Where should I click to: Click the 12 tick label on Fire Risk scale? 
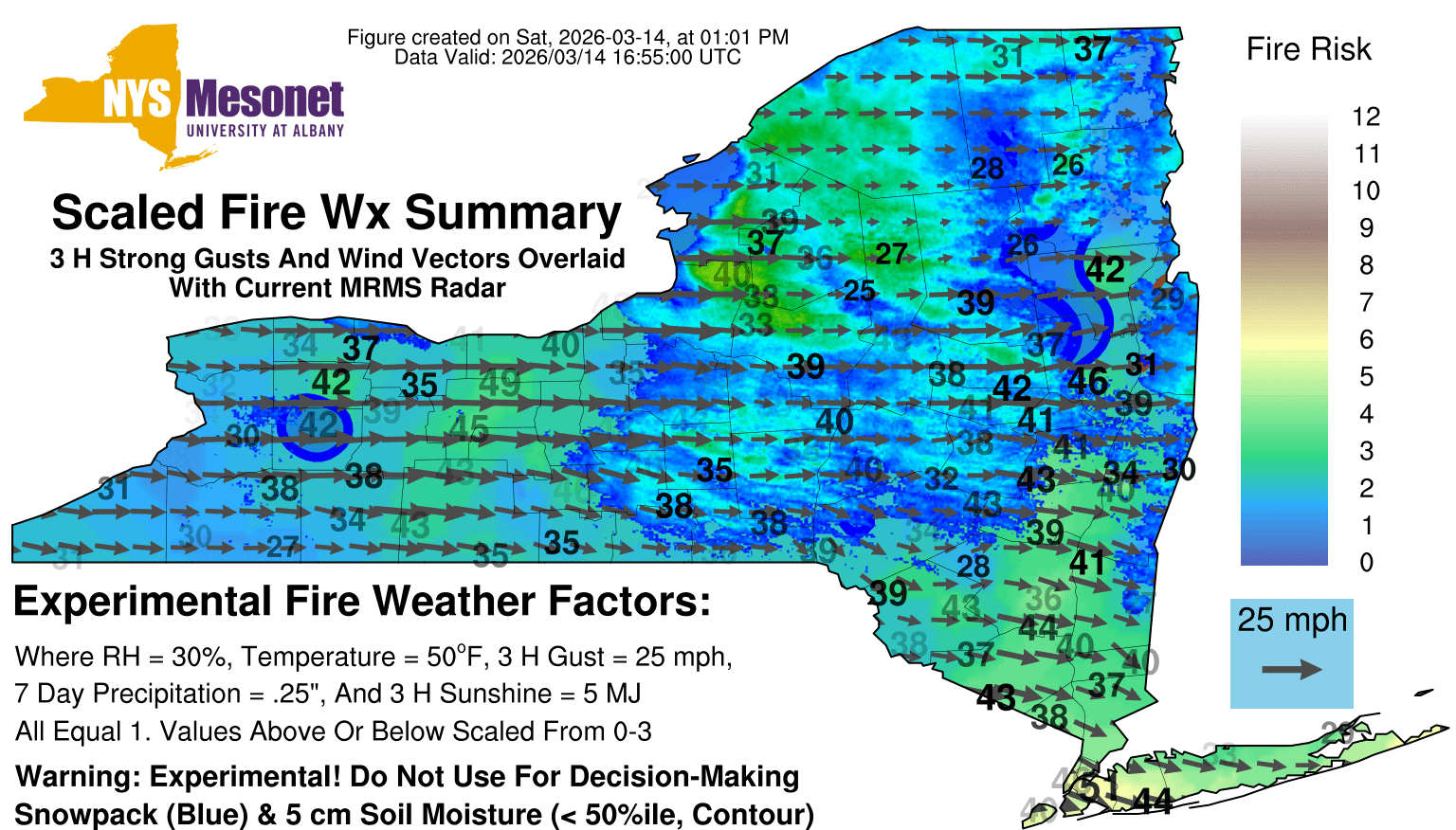point(1365,117)
